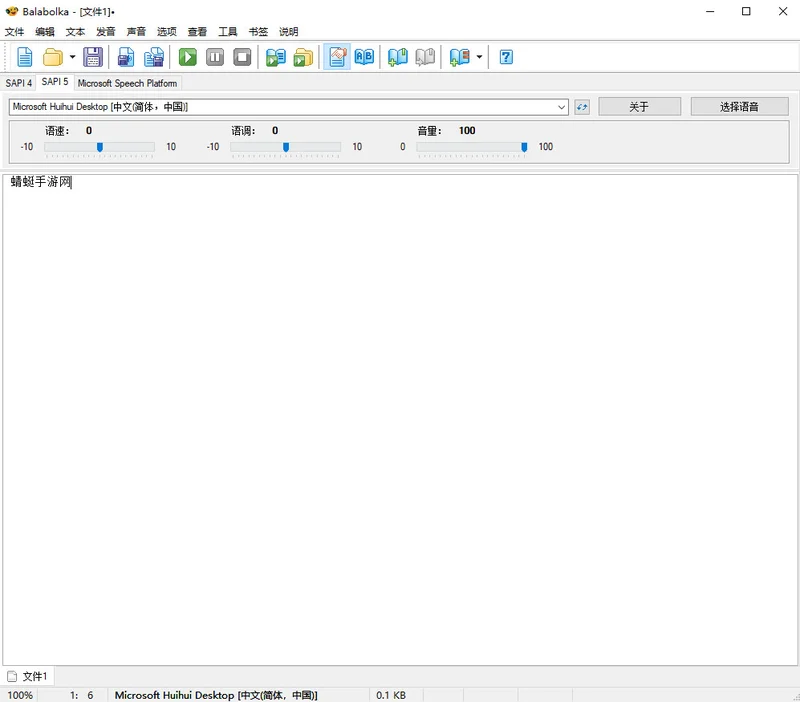
Task: Open the 书签 menu
Action: point(258,32)
